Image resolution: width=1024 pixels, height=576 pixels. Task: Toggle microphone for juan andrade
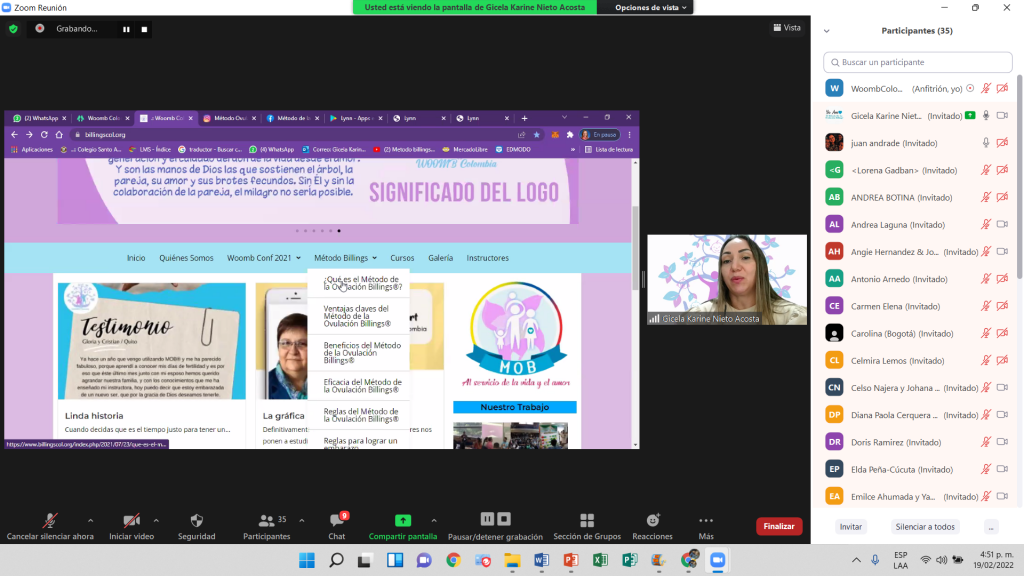[986, 143]
